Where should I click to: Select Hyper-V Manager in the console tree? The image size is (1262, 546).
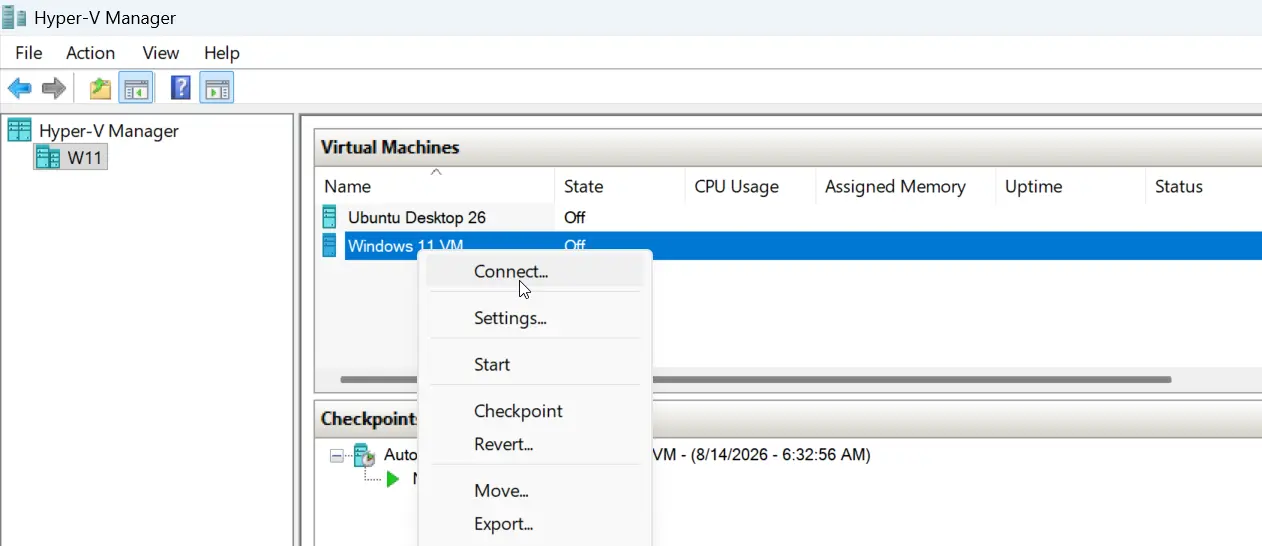pos(109,130)
